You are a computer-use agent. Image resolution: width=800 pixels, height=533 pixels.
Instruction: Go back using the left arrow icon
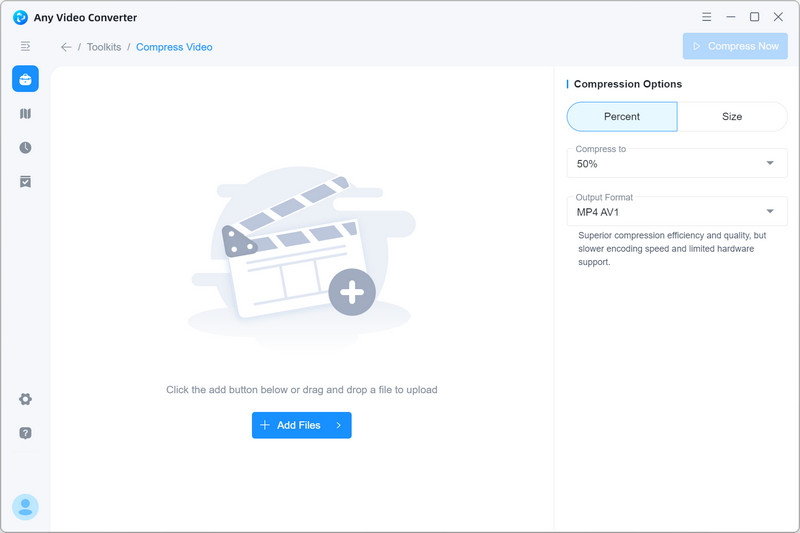66,47
